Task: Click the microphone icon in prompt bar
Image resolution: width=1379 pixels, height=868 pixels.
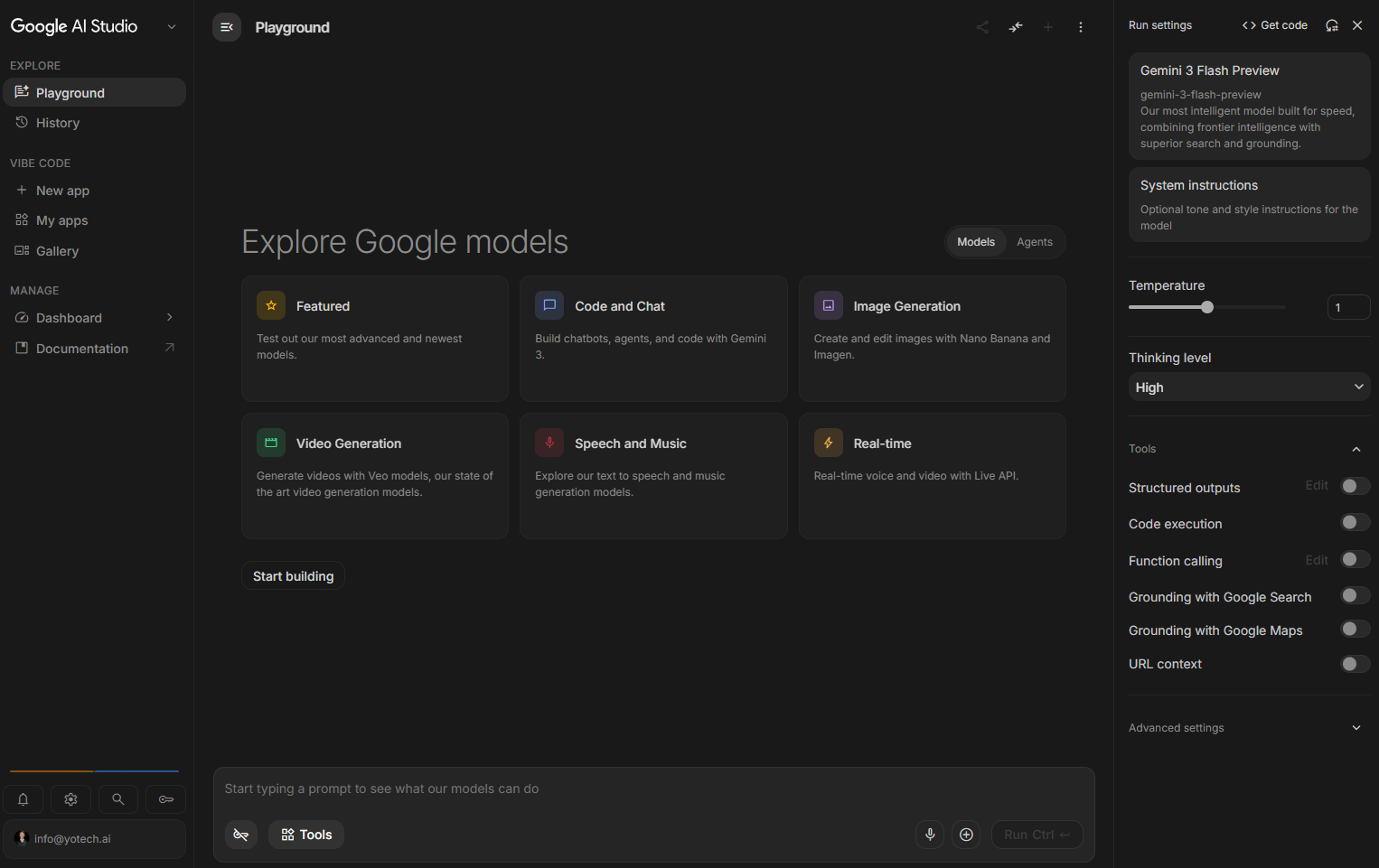Action: (930, 835)
